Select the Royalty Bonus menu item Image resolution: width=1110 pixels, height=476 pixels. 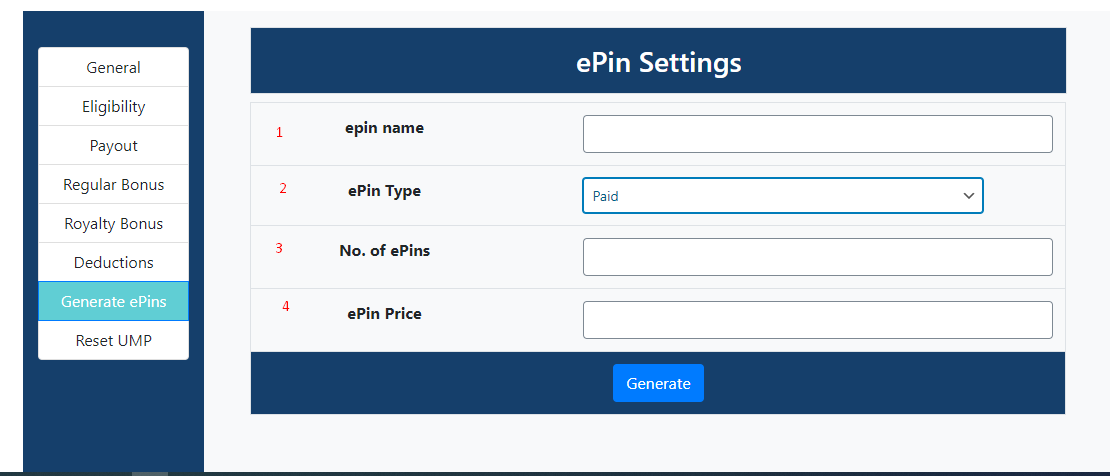[113, 223]
